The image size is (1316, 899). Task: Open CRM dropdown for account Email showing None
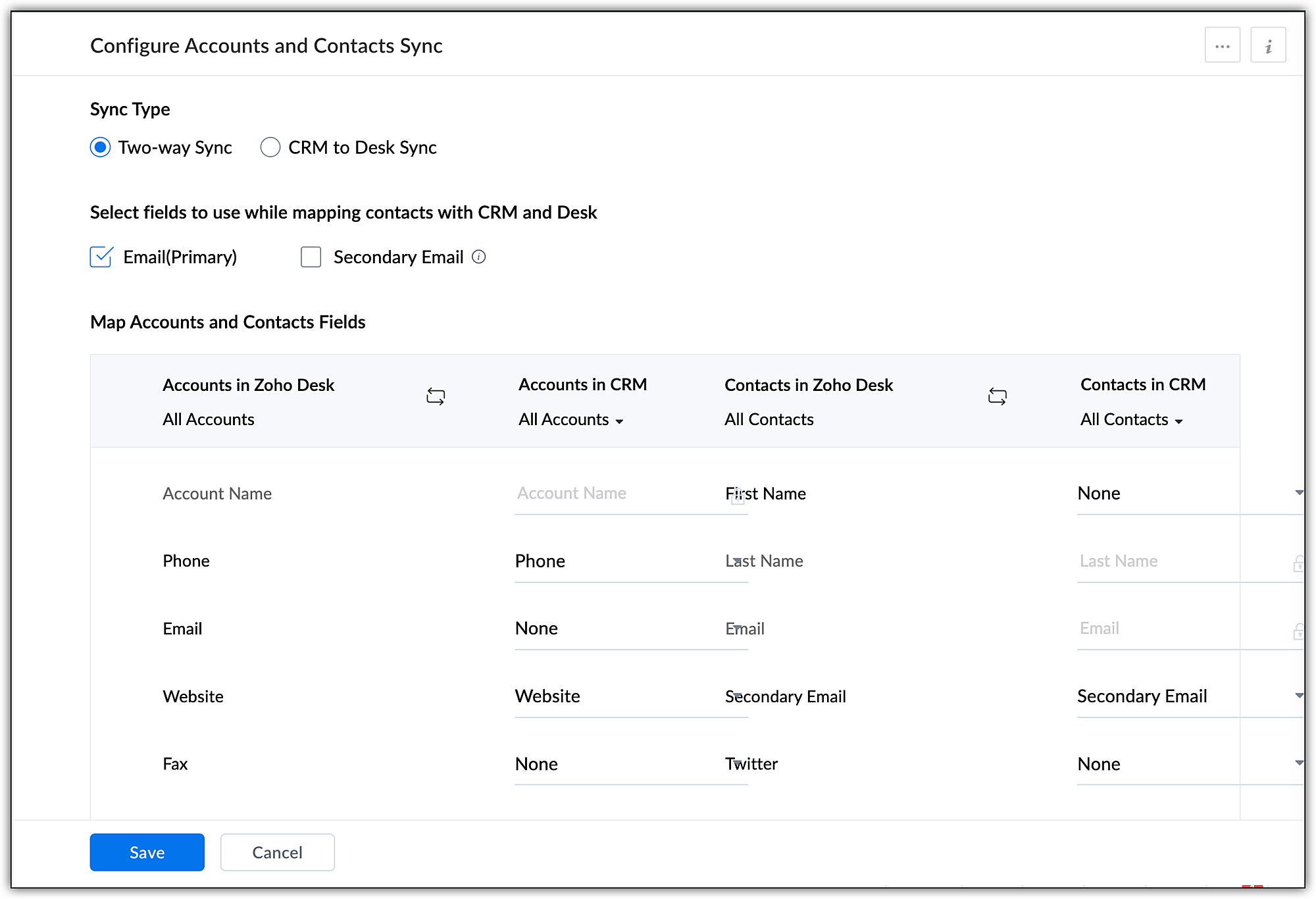pos(631,629)
